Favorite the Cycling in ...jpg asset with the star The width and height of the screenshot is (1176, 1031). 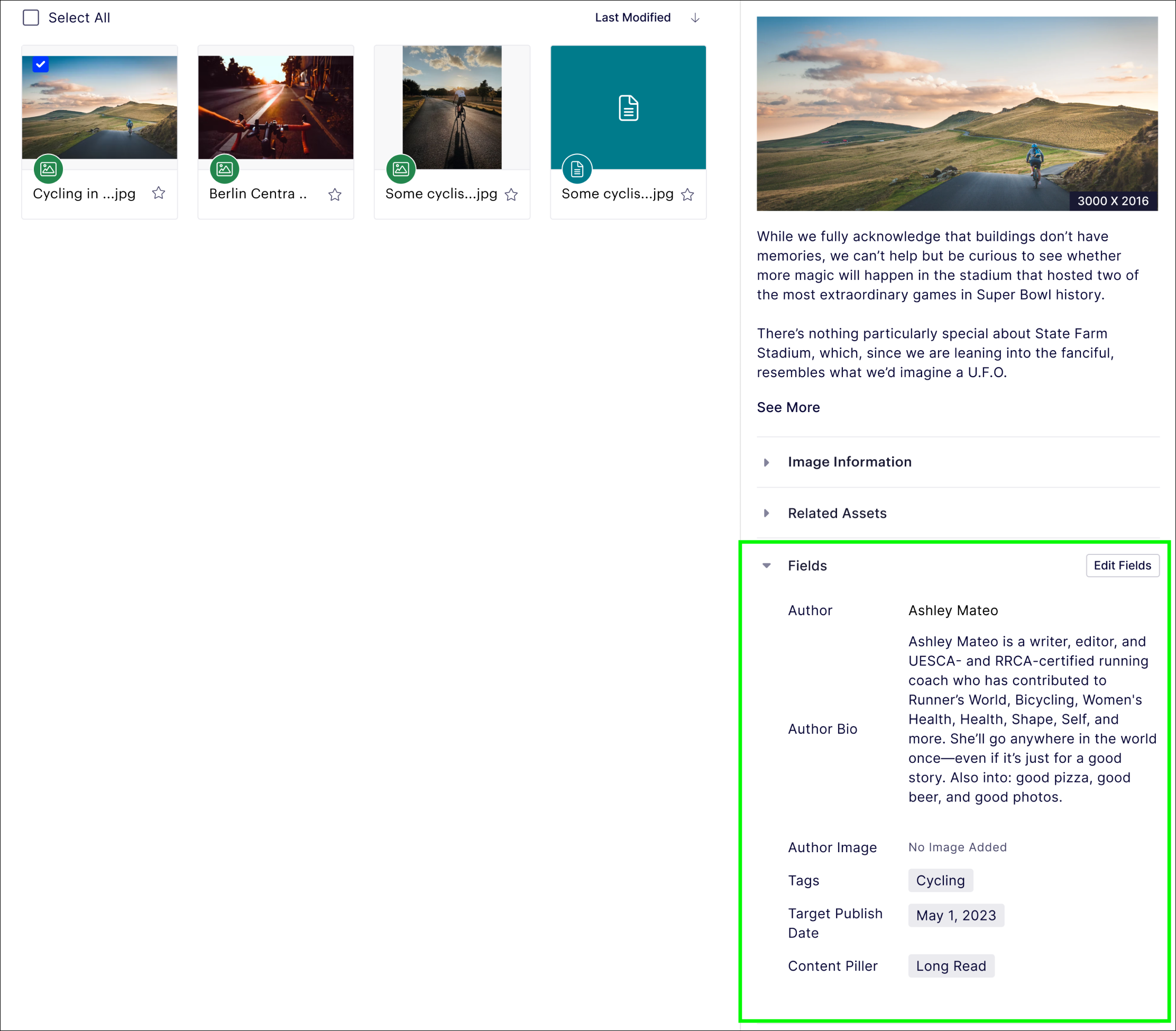(x=159, y=193)
